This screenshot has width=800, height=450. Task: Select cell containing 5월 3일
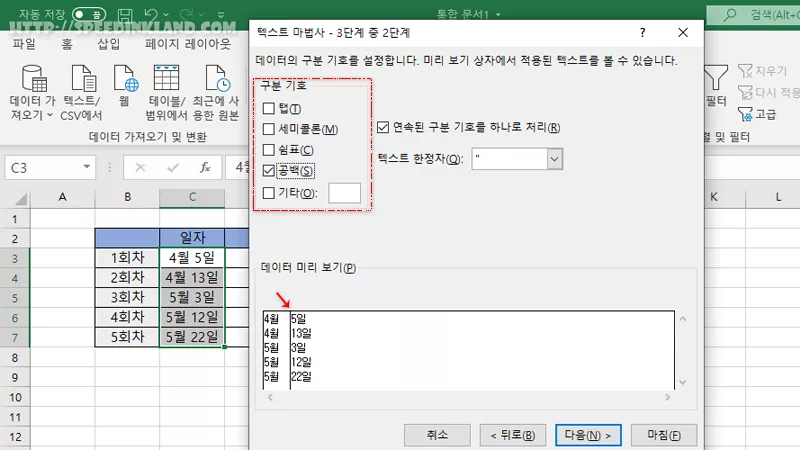click(192, 297)
